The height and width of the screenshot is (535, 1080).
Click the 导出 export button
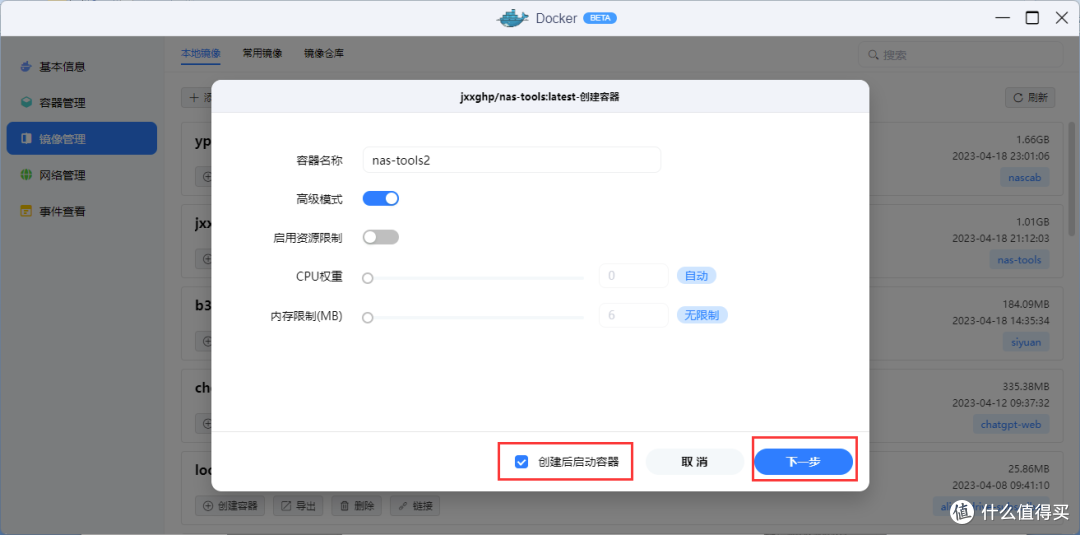pos(298,506)
